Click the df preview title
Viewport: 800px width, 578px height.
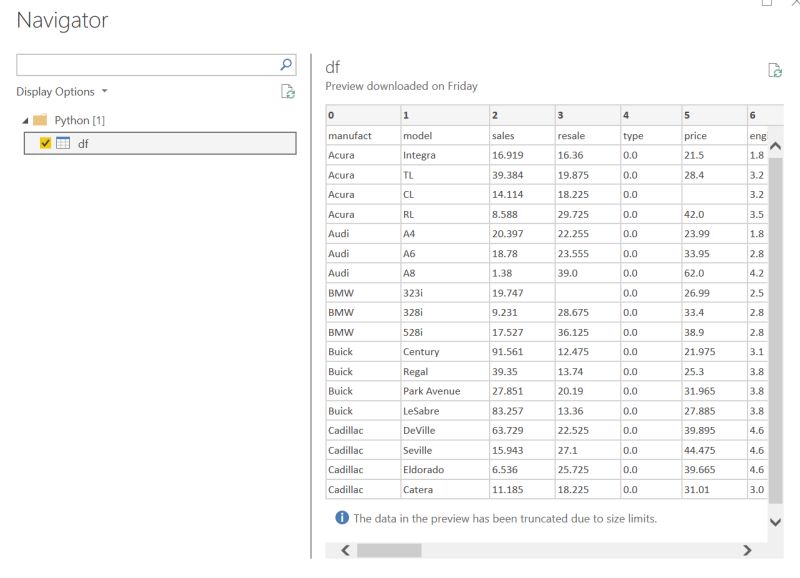point(332,66)
